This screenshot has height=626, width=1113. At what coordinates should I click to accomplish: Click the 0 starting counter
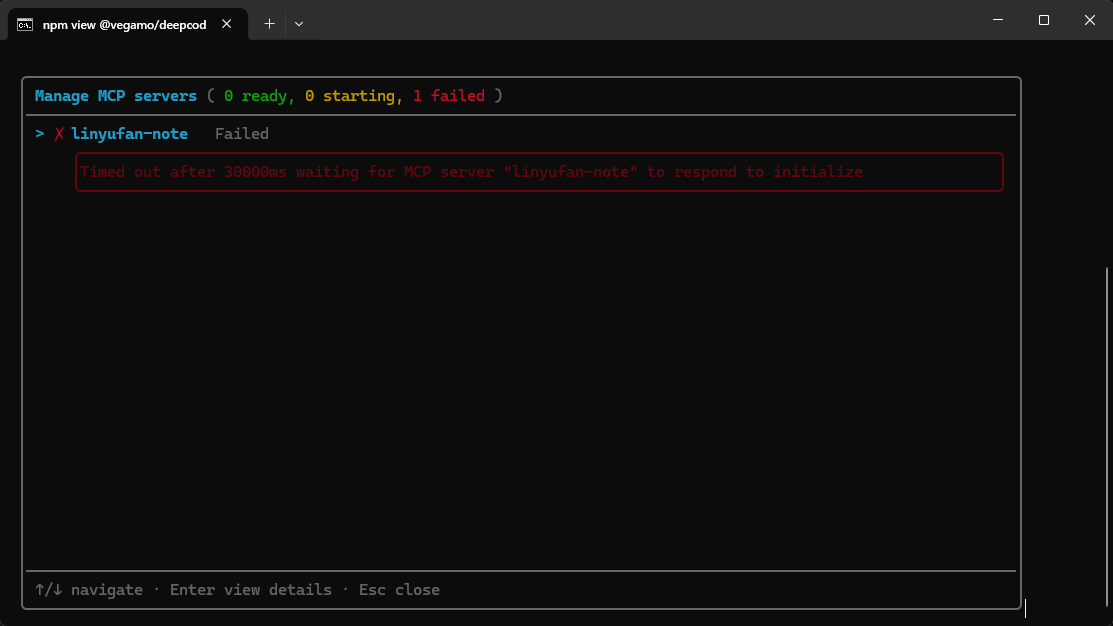[350, 96]
